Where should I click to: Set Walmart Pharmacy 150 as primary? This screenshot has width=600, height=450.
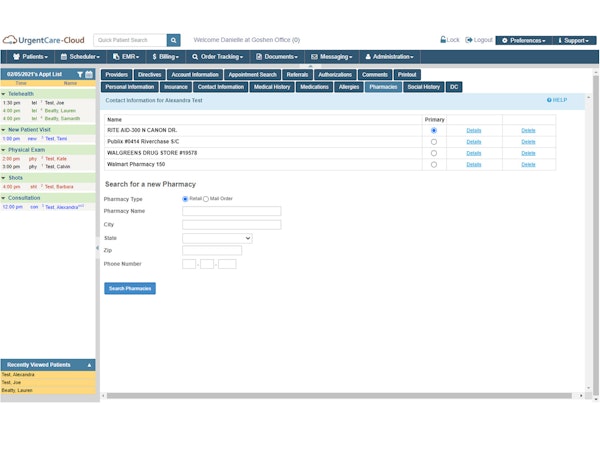pyautogui.click(x=433, y=164)
